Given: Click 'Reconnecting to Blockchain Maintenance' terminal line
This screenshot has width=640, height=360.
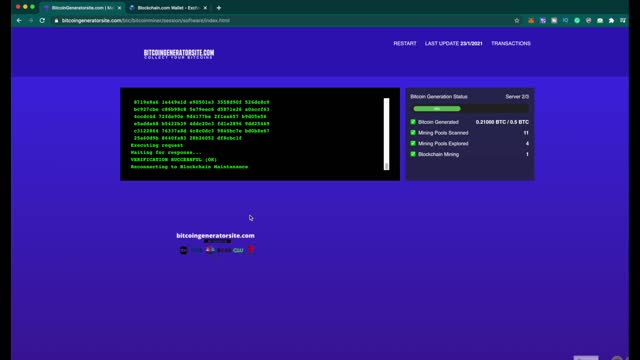Looking at the screenshot, I should [189, 167].
